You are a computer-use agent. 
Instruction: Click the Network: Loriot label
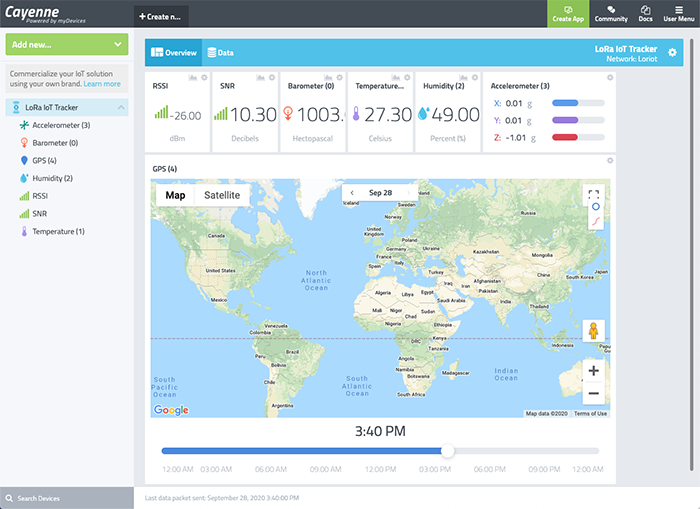tap(631, 59)
